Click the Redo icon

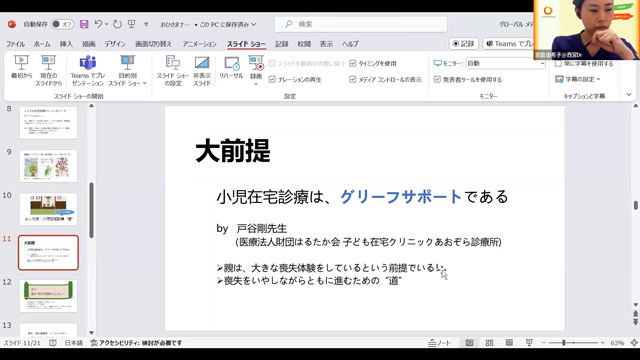coord(118,24)
